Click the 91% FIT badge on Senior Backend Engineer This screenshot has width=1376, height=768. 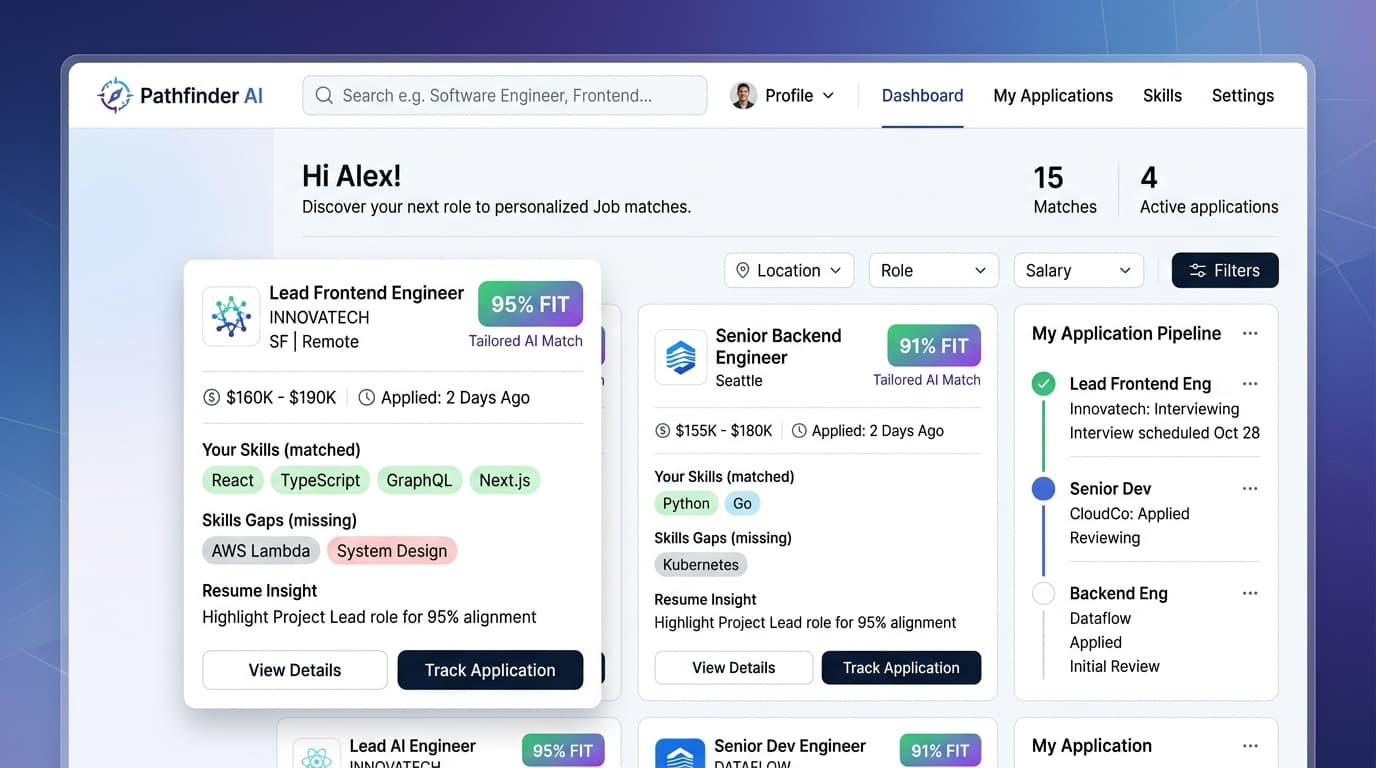[934, 346]
